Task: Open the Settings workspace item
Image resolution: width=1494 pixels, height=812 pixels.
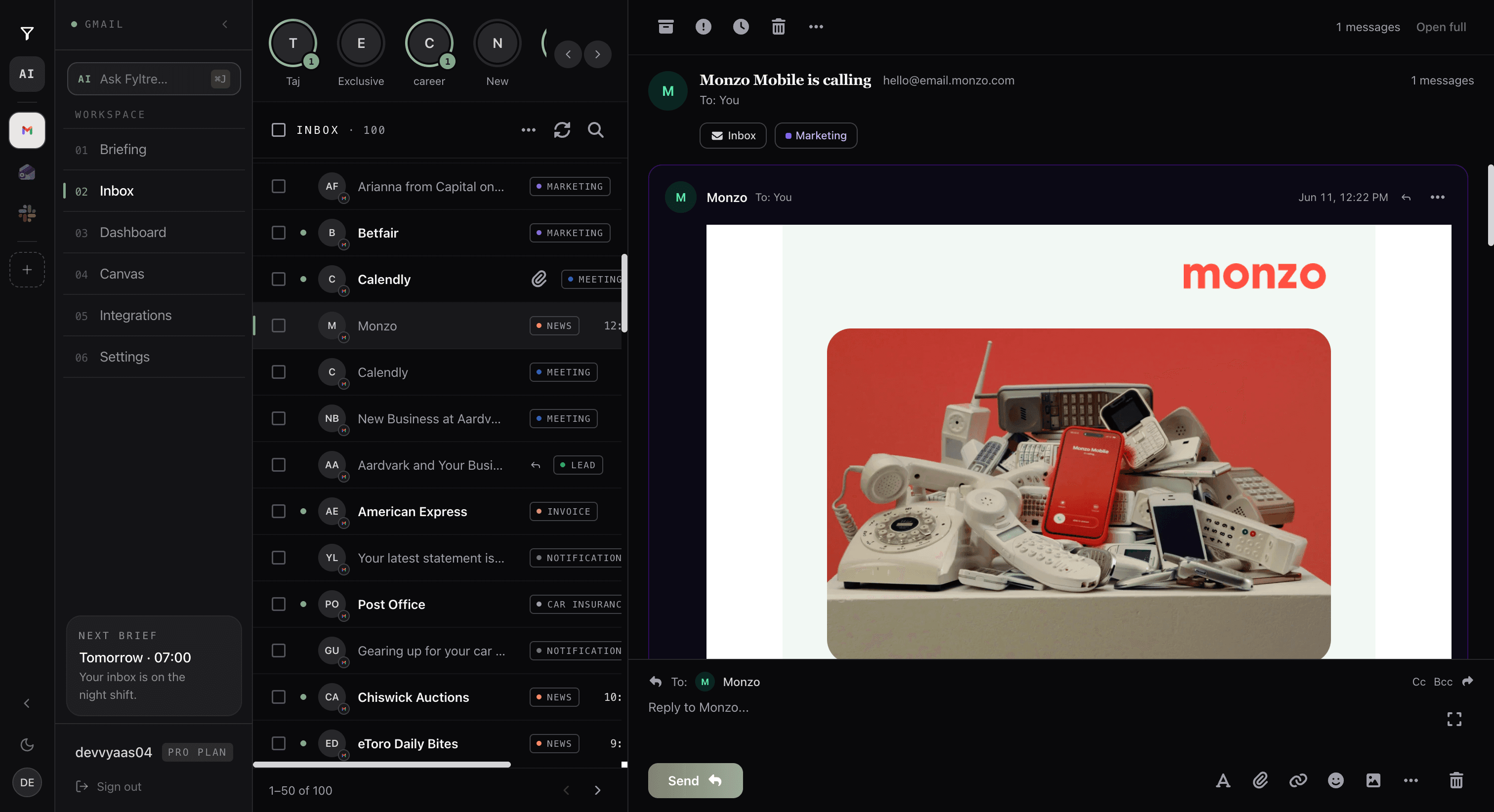Action: click(x=154, y=357)
